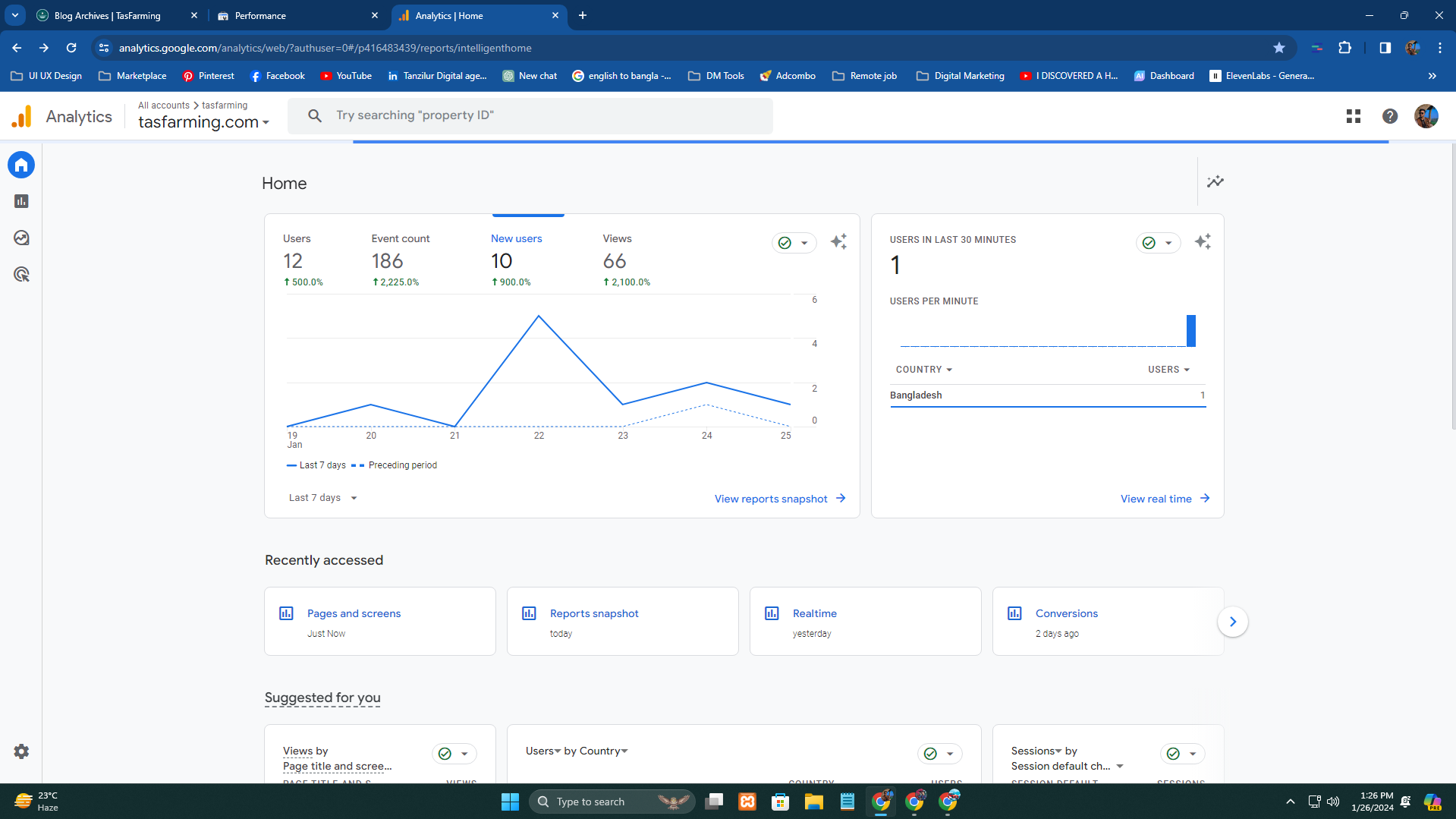
Task: Expand the Last 7 days date range dropdown
Action: coord(322,498)
